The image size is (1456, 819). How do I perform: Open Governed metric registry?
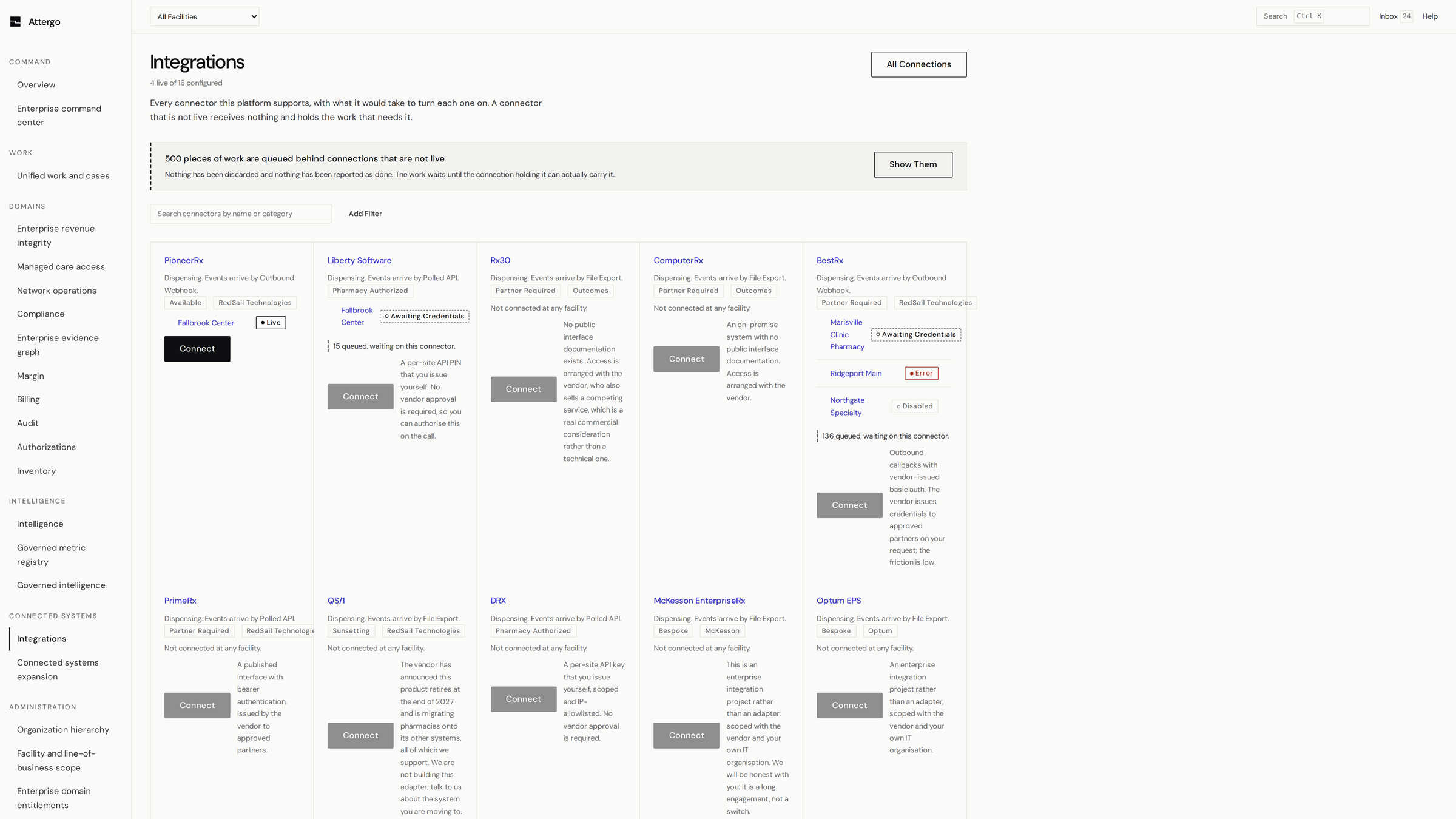51,555
